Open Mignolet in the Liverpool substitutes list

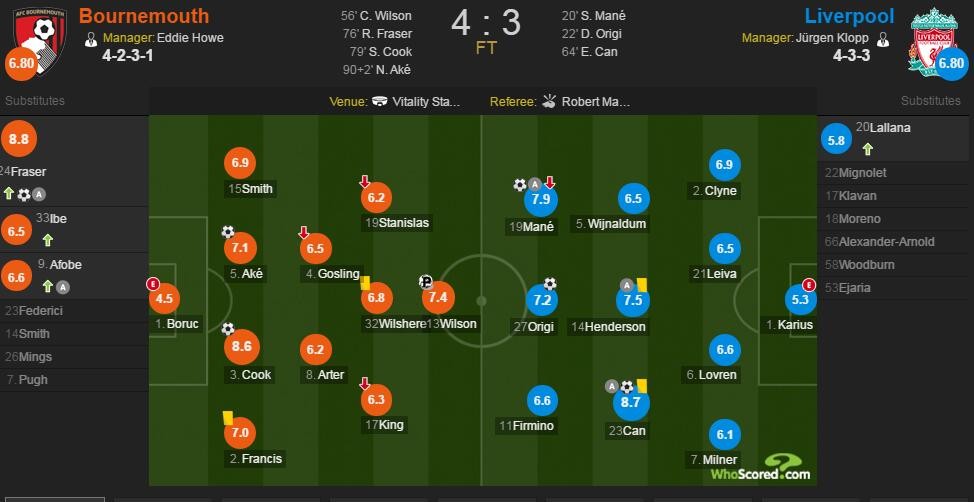[x=894, y=173]
